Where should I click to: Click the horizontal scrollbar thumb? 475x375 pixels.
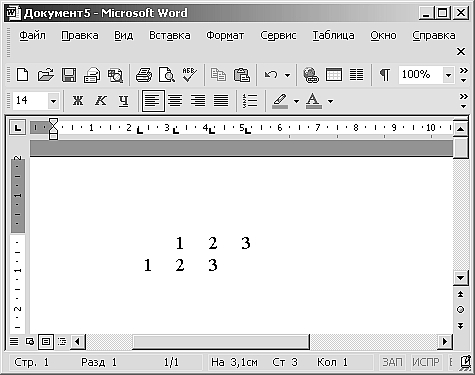[x=221, y=342]
